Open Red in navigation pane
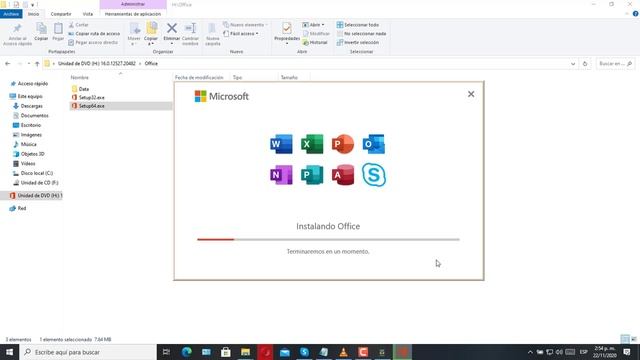Screen dimensions: 640x360 (x=18, y=209)
